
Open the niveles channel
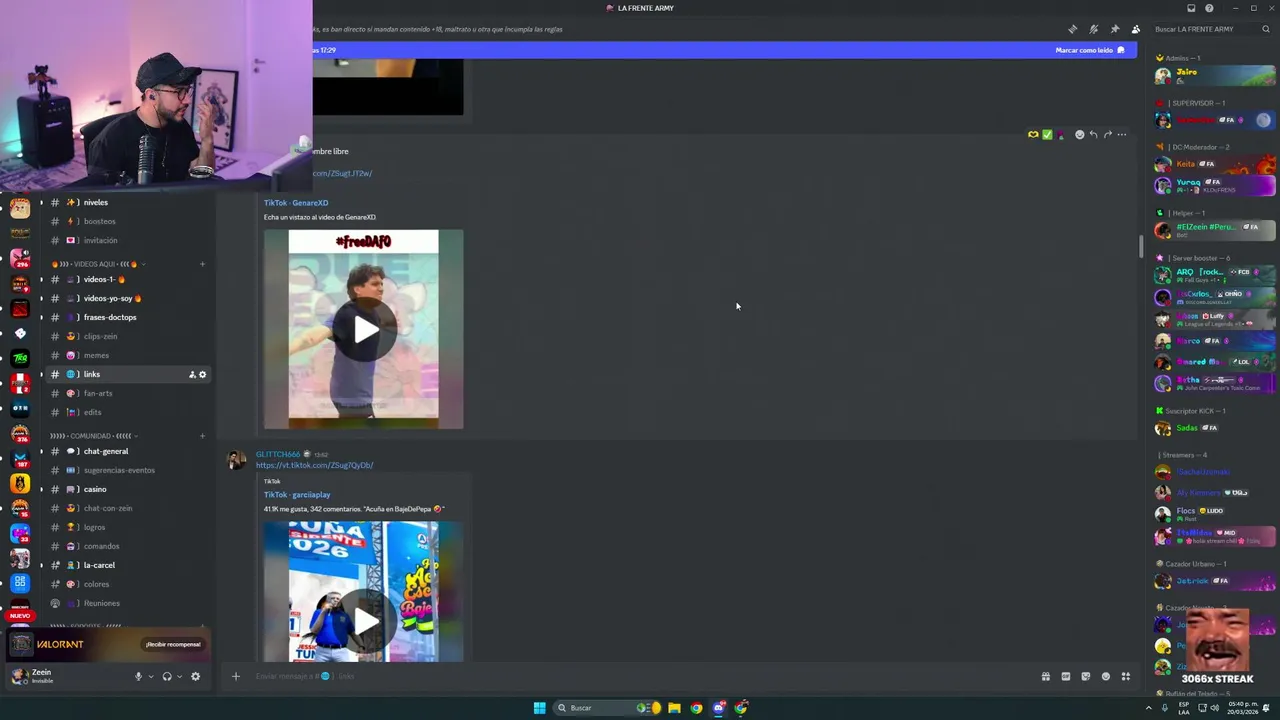pos(128,202)
